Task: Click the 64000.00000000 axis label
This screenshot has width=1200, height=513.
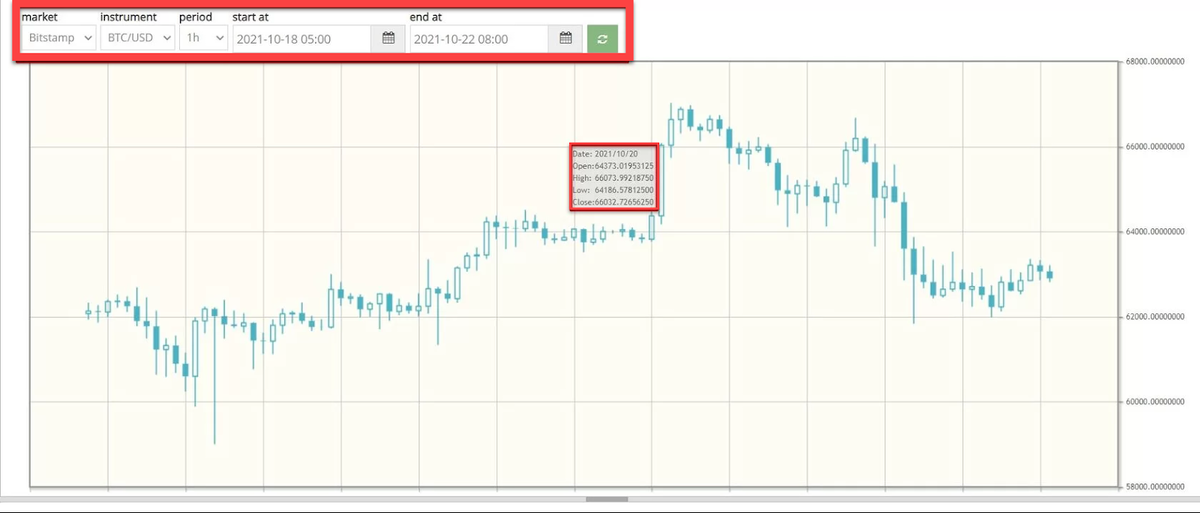Action: click(1155, 232)
